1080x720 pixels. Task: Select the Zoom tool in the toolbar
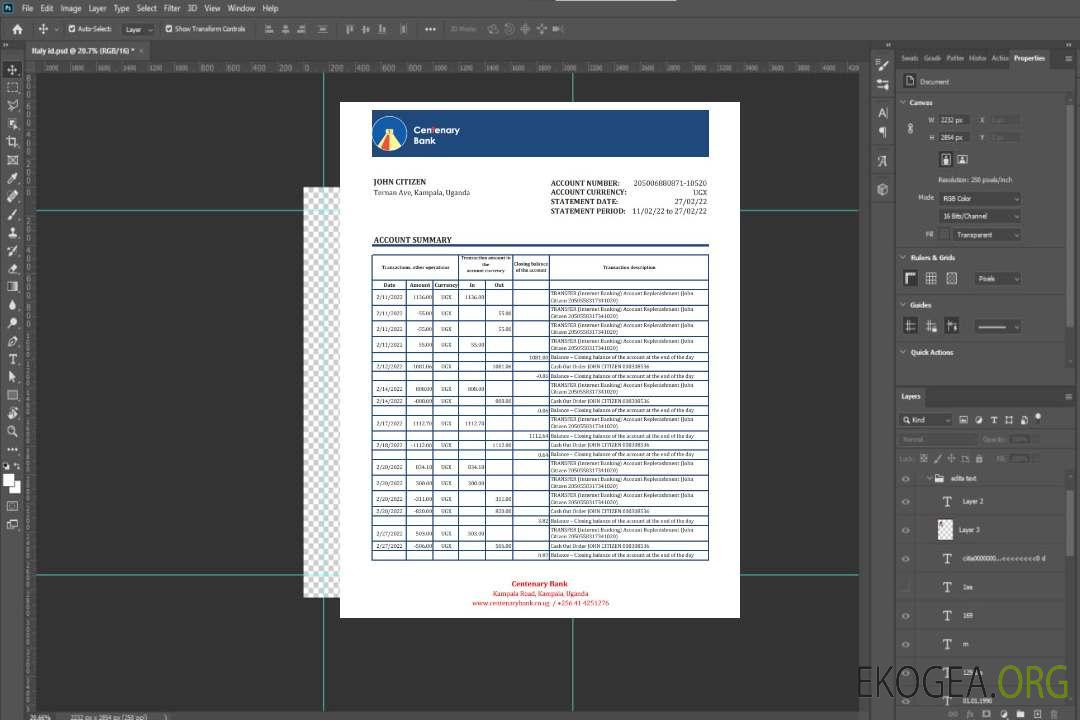click(x=13, y=431)
